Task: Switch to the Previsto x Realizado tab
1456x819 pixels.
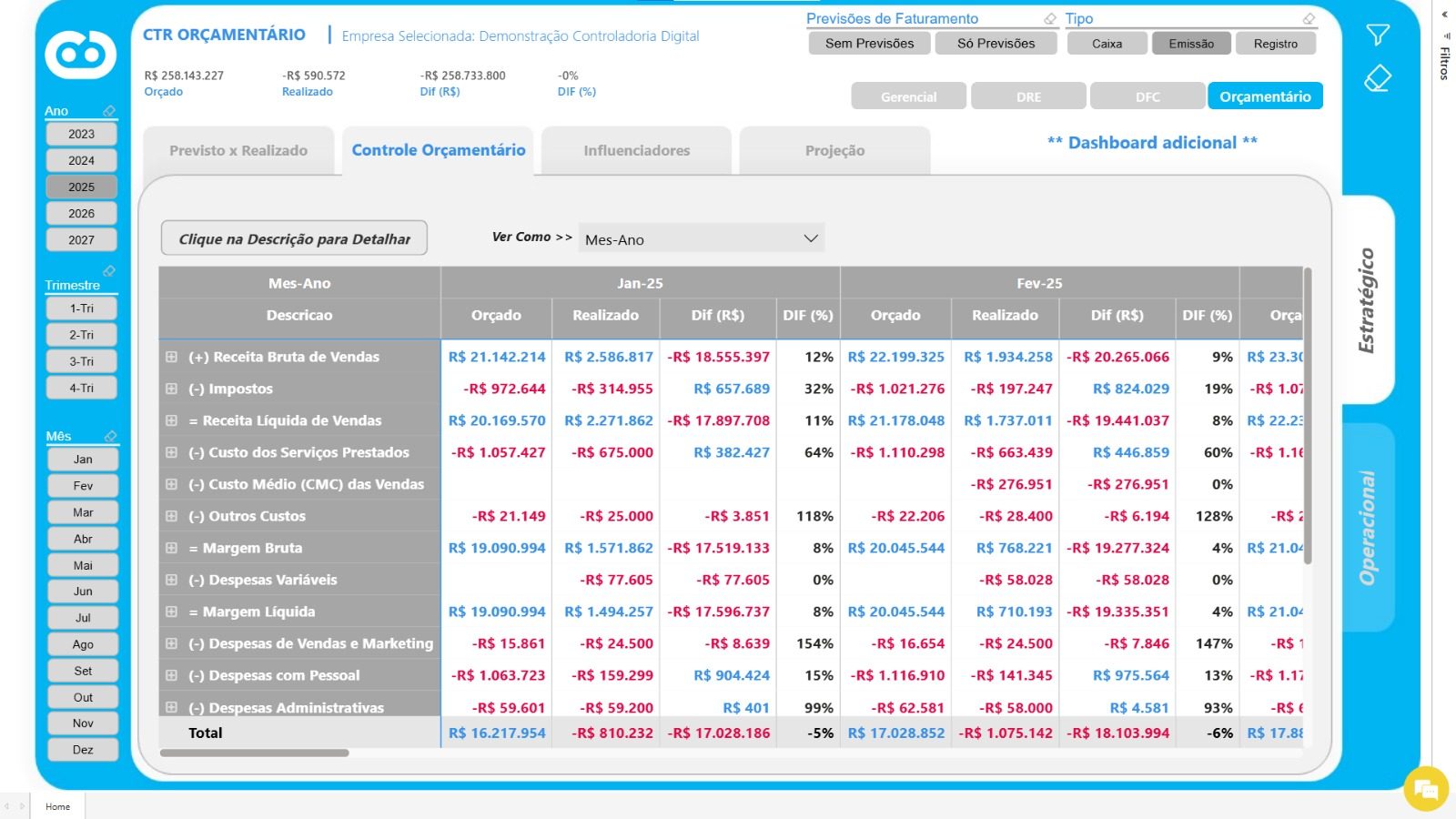Action: click(x=238, y=151)
